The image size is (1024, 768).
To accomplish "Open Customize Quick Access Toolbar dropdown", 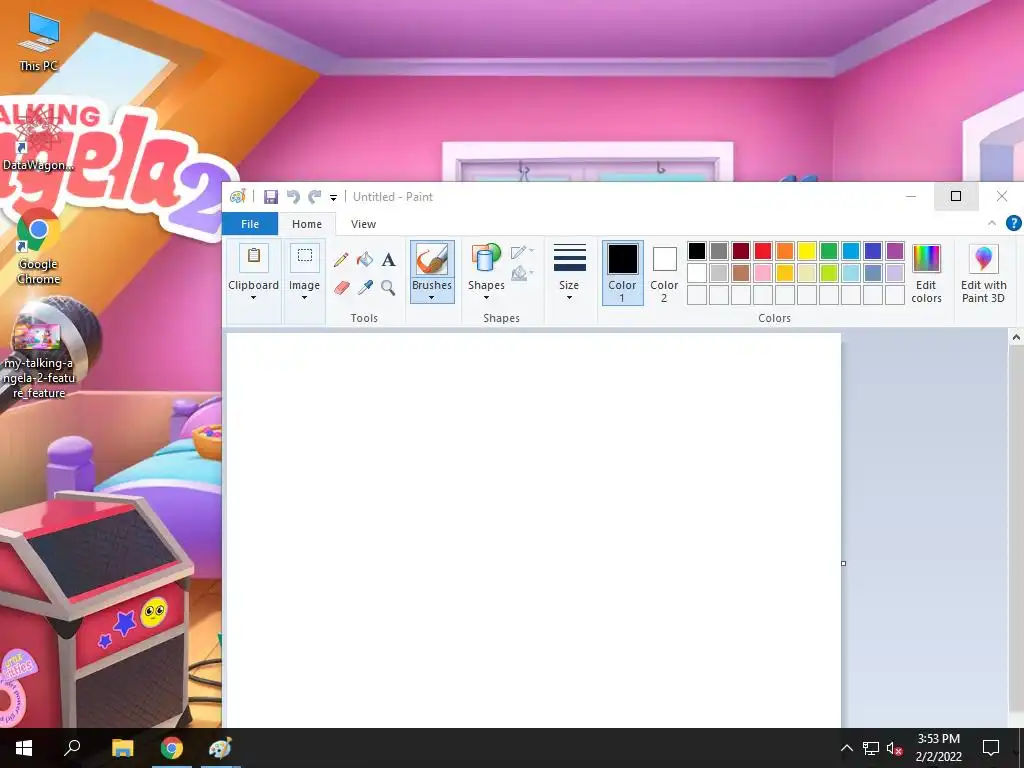I will (333, 197).
